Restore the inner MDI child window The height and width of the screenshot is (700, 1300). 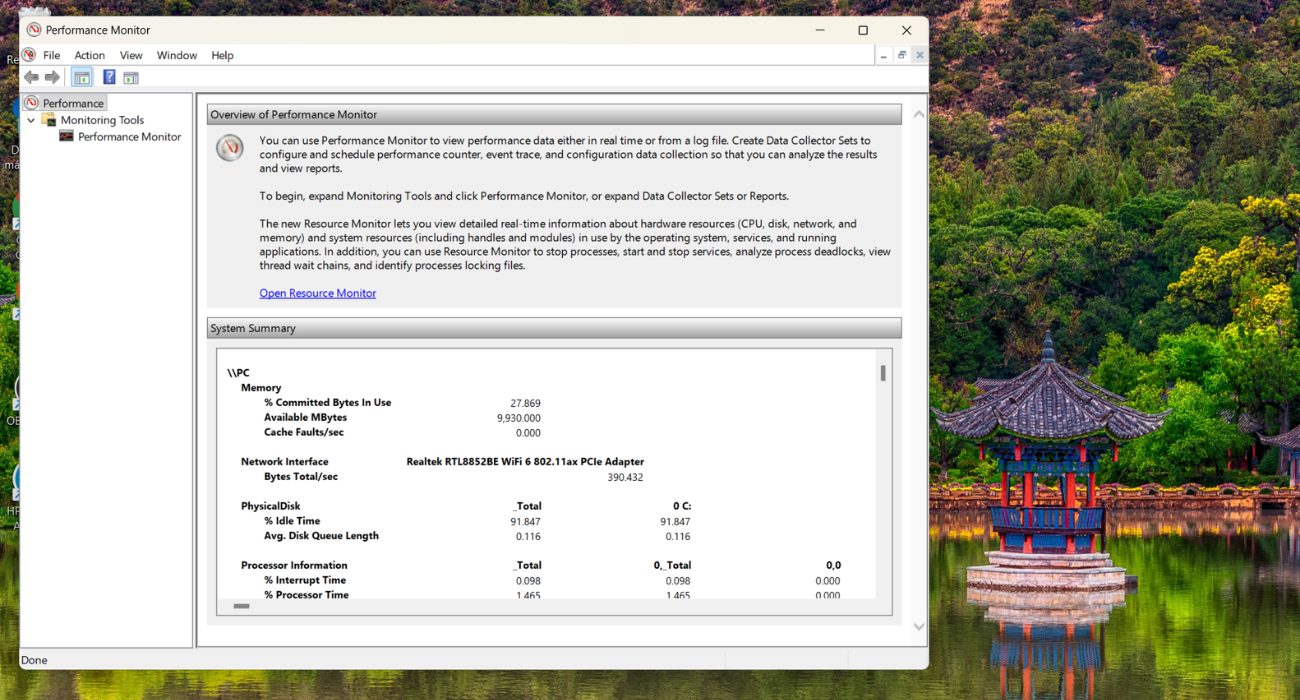902,55
